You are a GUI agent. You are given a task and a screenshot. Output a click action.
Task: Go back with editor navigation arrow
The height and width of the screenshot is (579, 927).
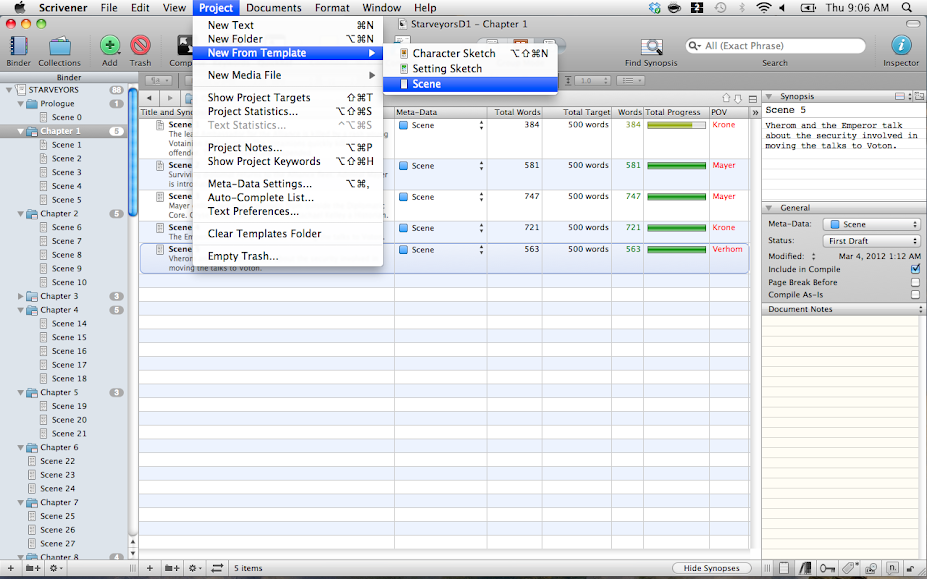[150, 98]
